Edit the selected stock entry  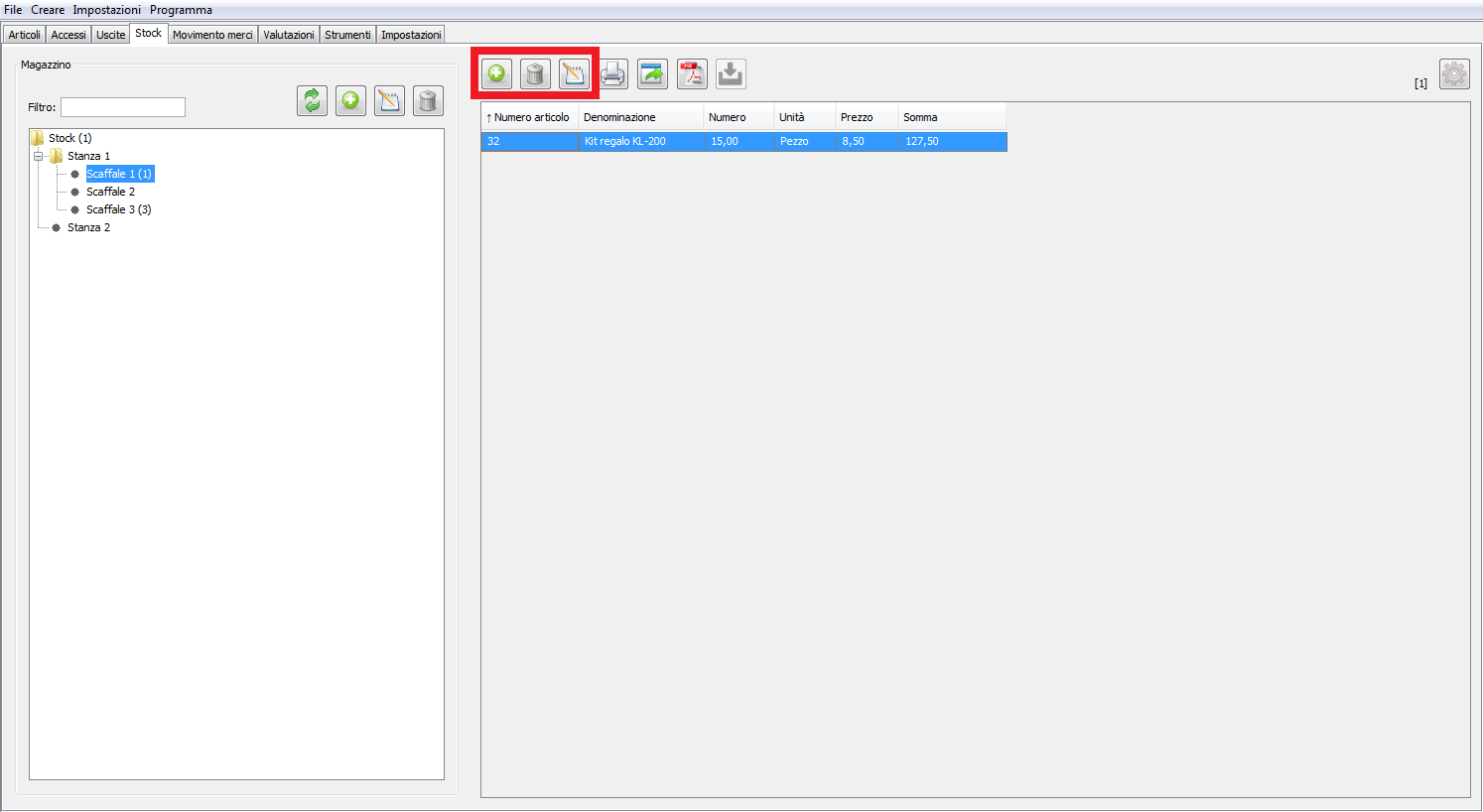574,73
